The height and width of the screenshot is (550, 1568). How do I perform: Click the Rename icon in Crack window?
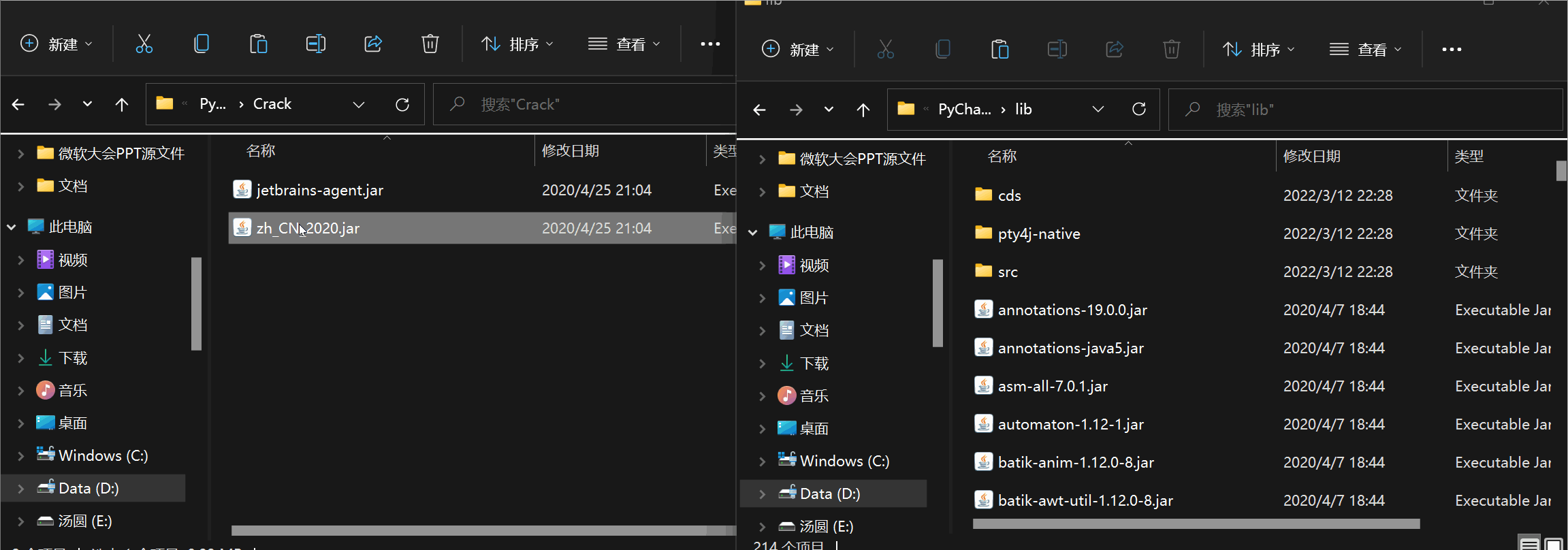316,44
